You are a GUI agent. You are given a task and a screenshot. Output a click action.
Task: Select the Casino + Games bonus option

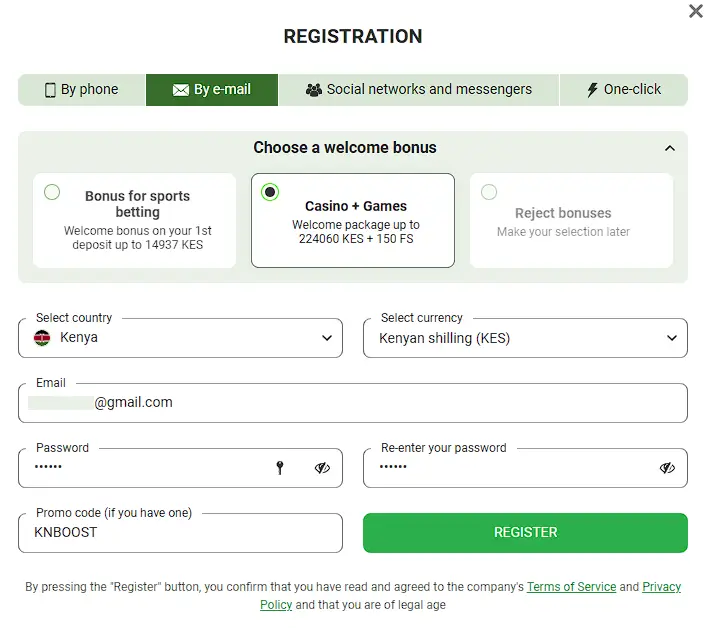click(270, 192)
